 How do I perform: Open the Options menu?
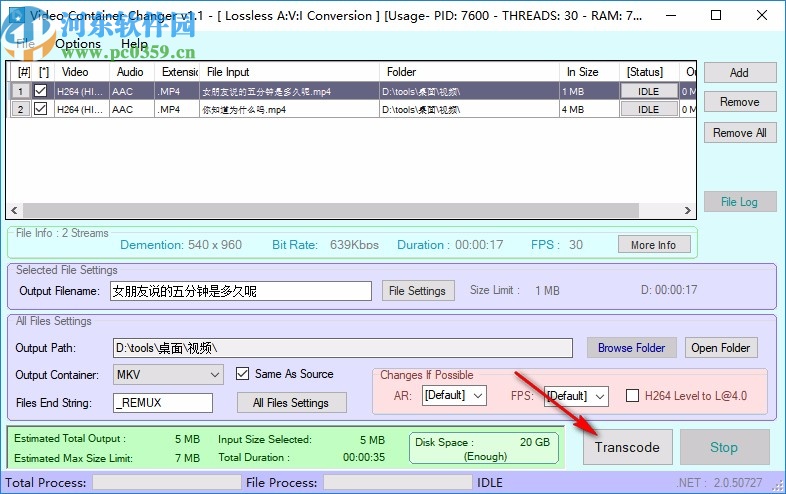click(x=78, y=44)
